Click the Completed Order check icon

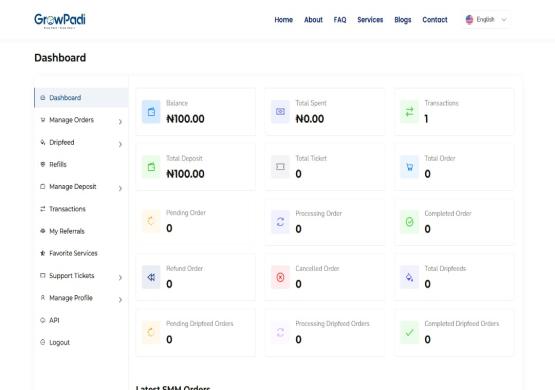[410, 222]
